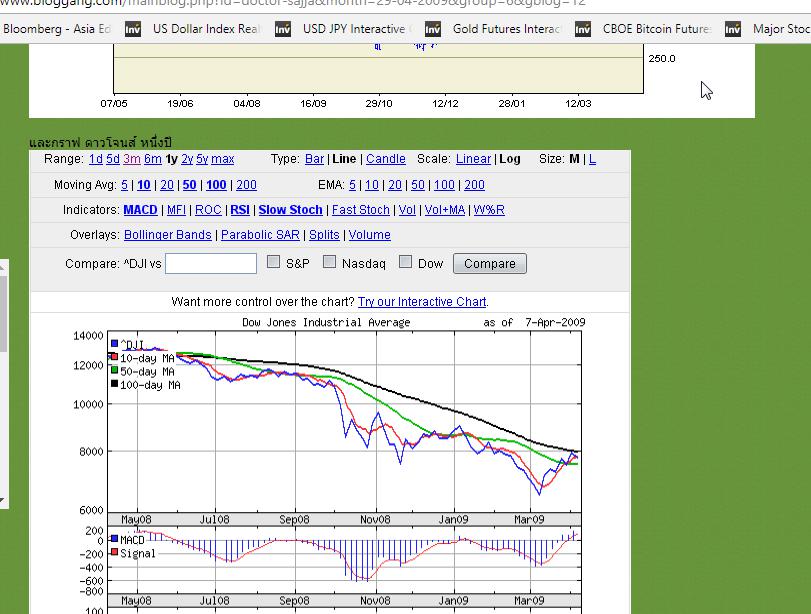Open Major Stock bookmark icon
The image size is (811, 614).
[732, 29]
